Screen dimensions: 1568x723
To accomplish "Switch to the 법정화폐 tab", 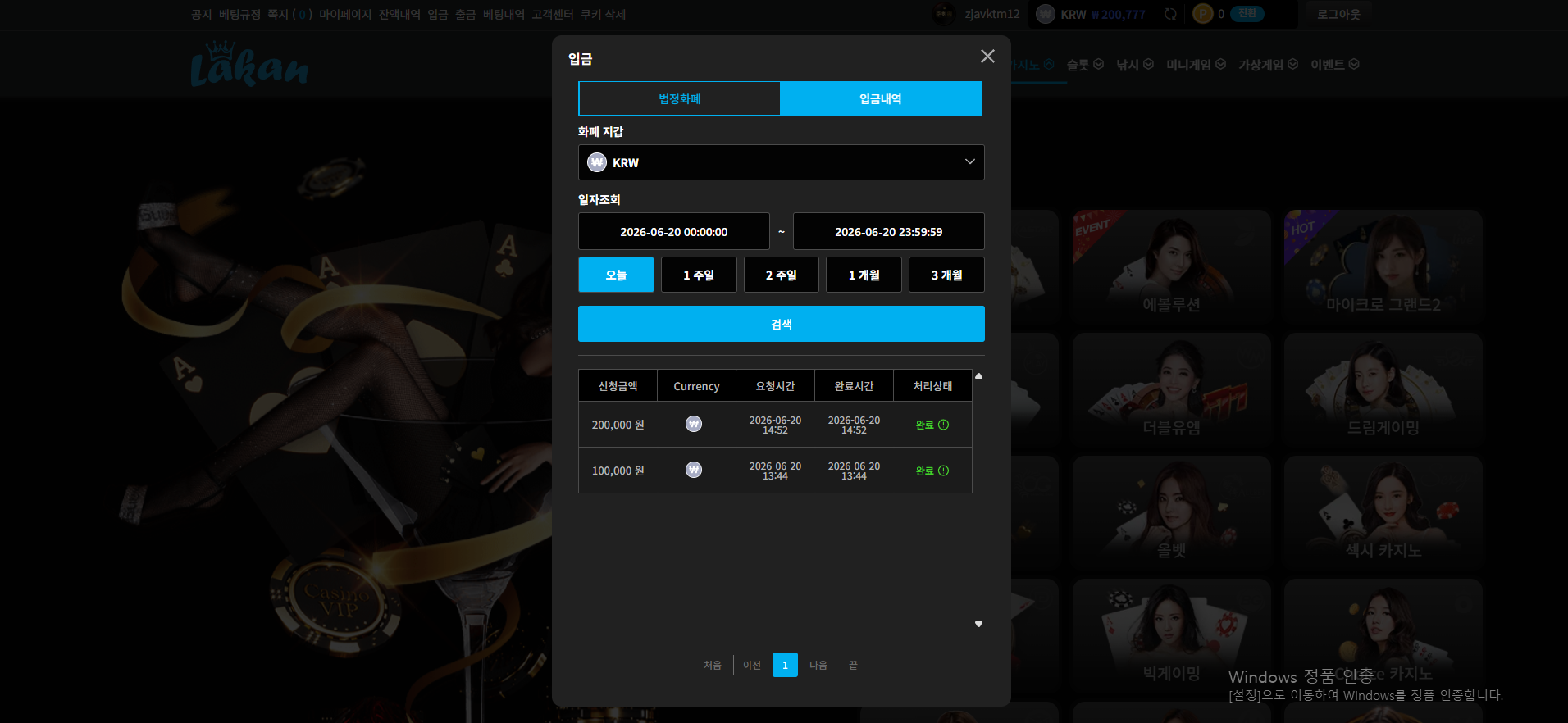I will (x=679, y=98).
